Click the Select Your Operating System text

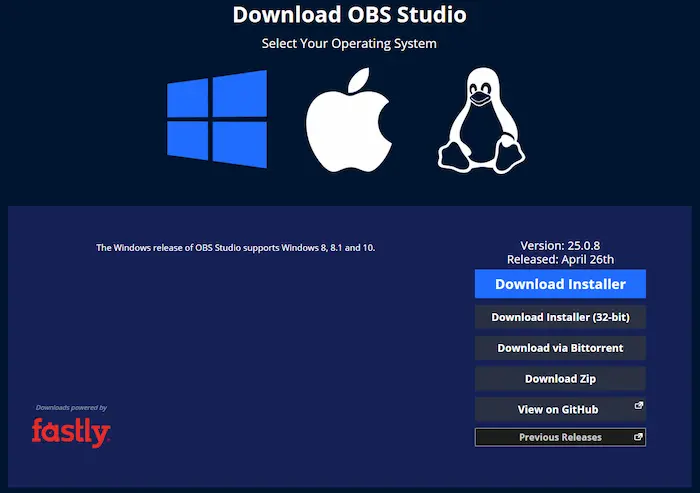point(349,44)
